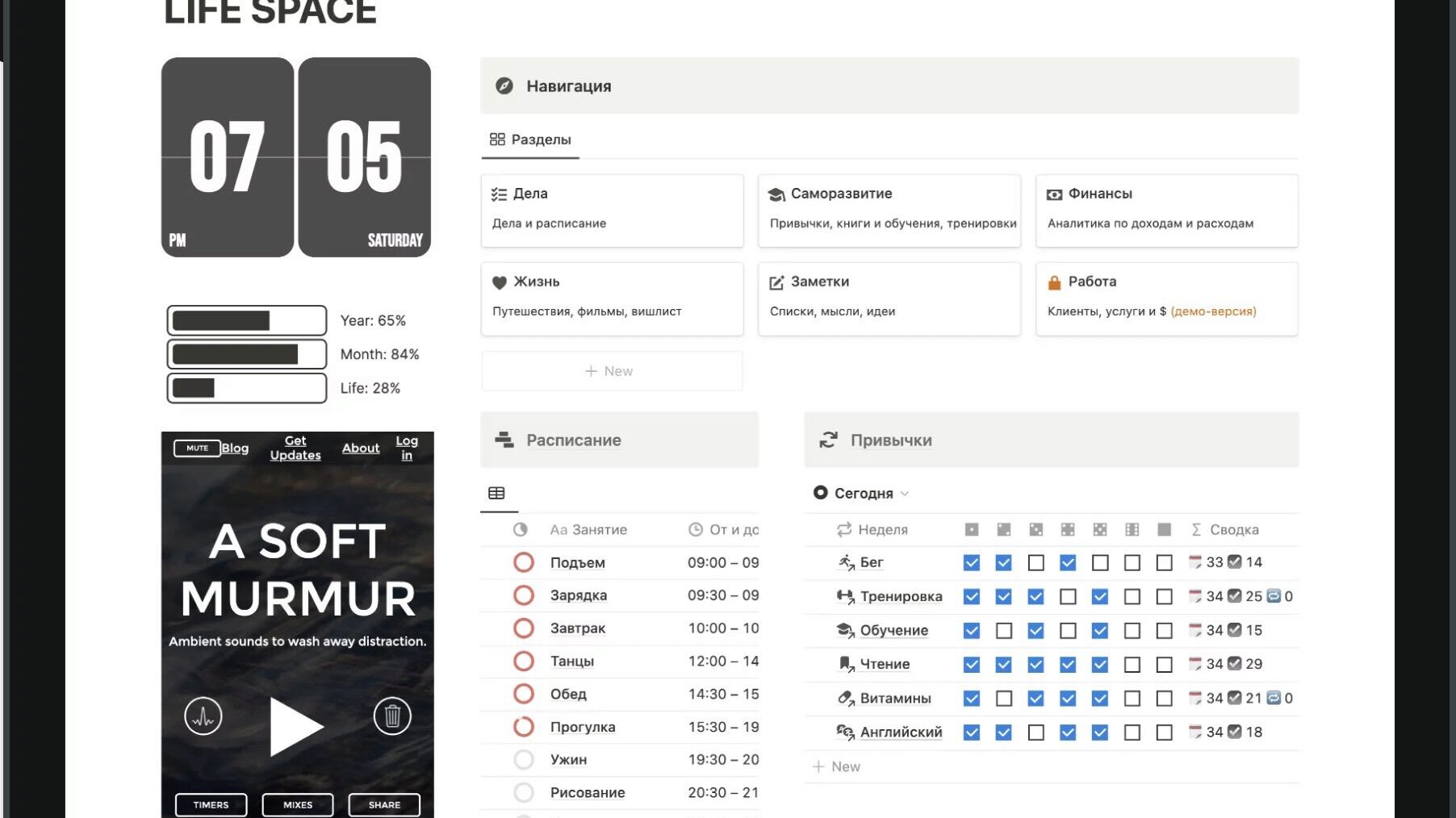Check the last day checkbox for Чтение
Screen dimensions: 1456x818
[x=1164, y=665]
